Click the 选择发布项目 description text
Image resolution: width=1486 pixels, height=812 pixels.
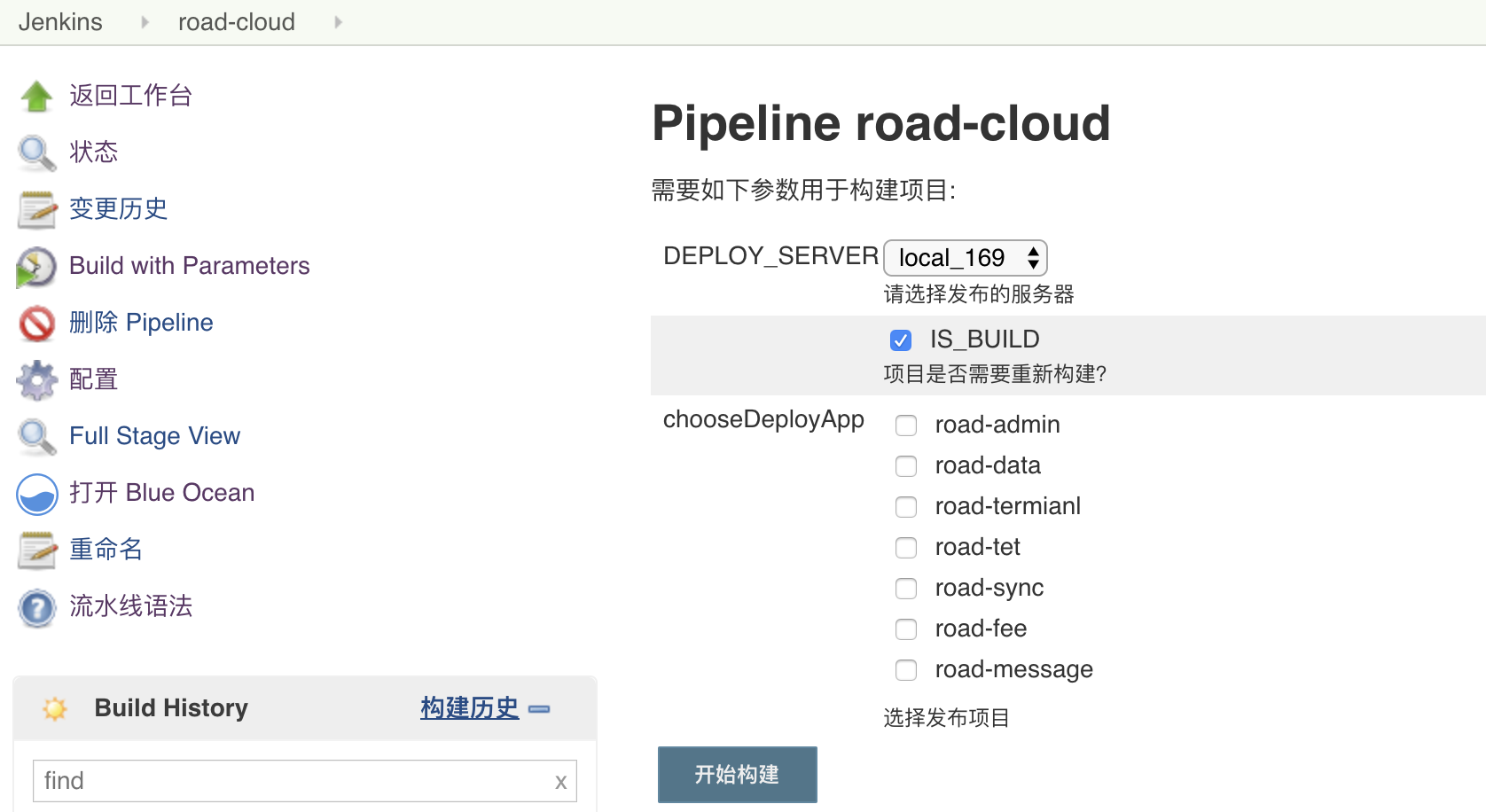(947, 718)
